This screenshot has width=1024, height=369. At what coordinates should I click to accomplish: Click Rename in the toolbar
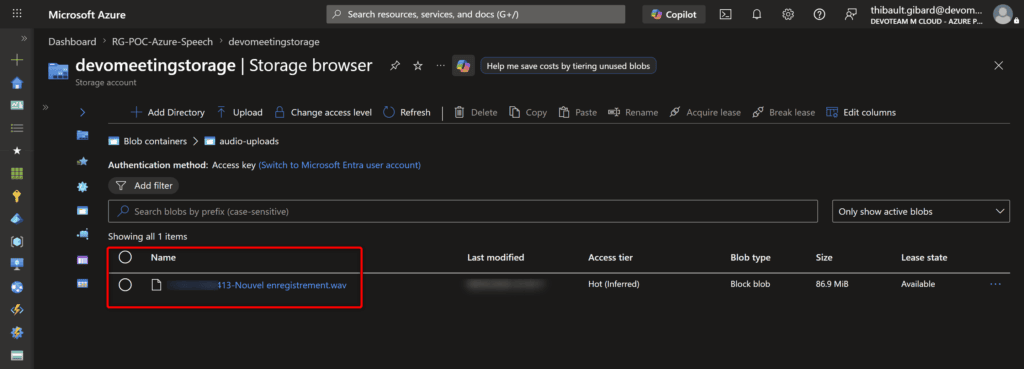click(x=633, y=112)
